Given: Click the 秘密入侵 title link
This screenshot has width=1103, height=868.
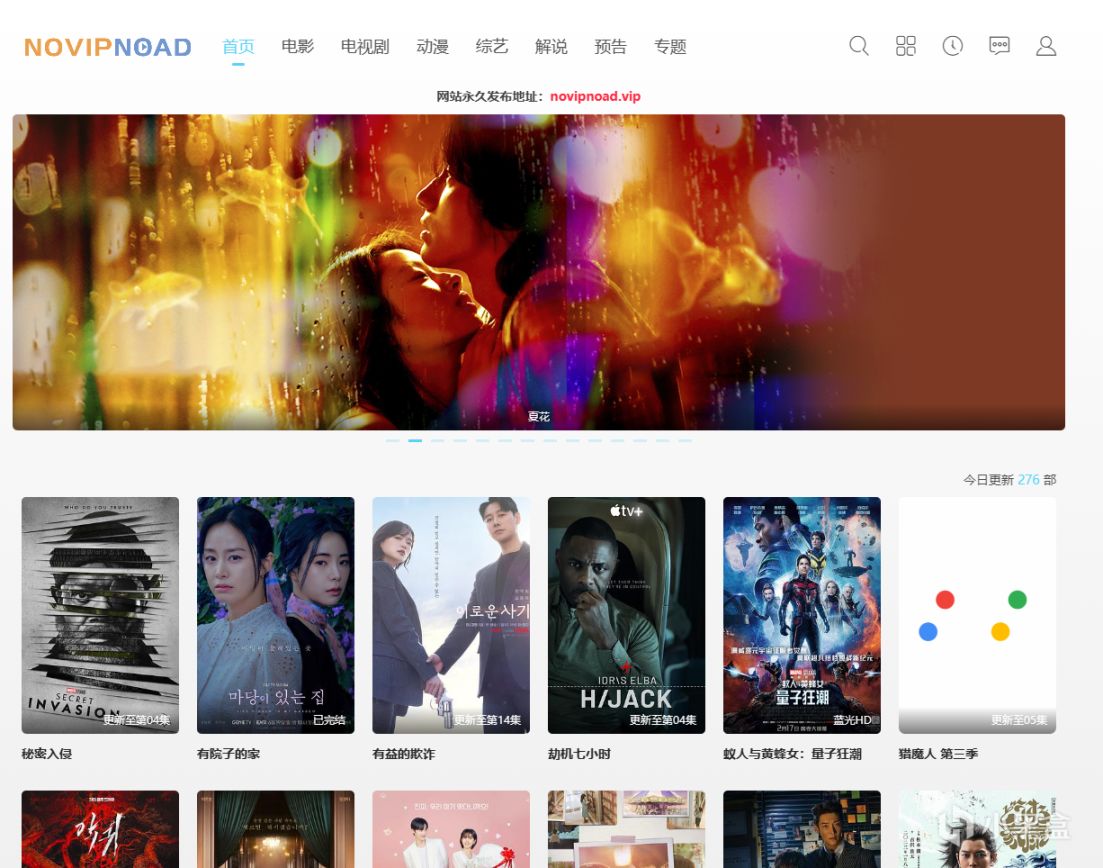Looking at the screenshot, I should pos(47,753).
